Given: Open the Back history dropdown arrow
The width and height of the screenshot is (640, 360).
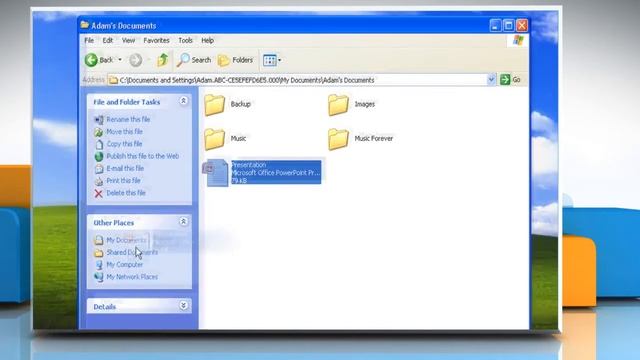Looking at the screenshot, I should [x=120, y=60].
